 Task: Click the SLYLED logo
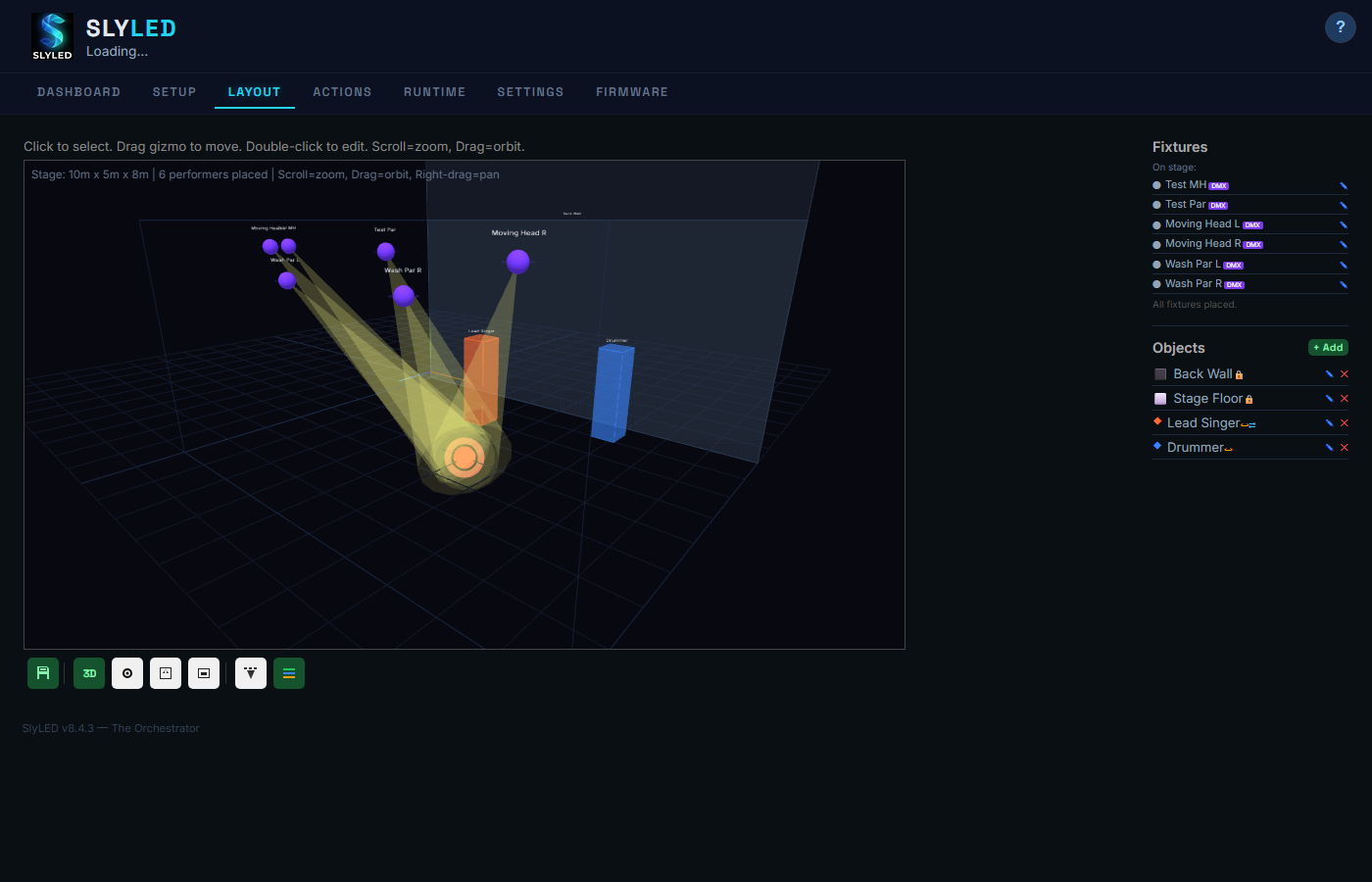point(52,35)
